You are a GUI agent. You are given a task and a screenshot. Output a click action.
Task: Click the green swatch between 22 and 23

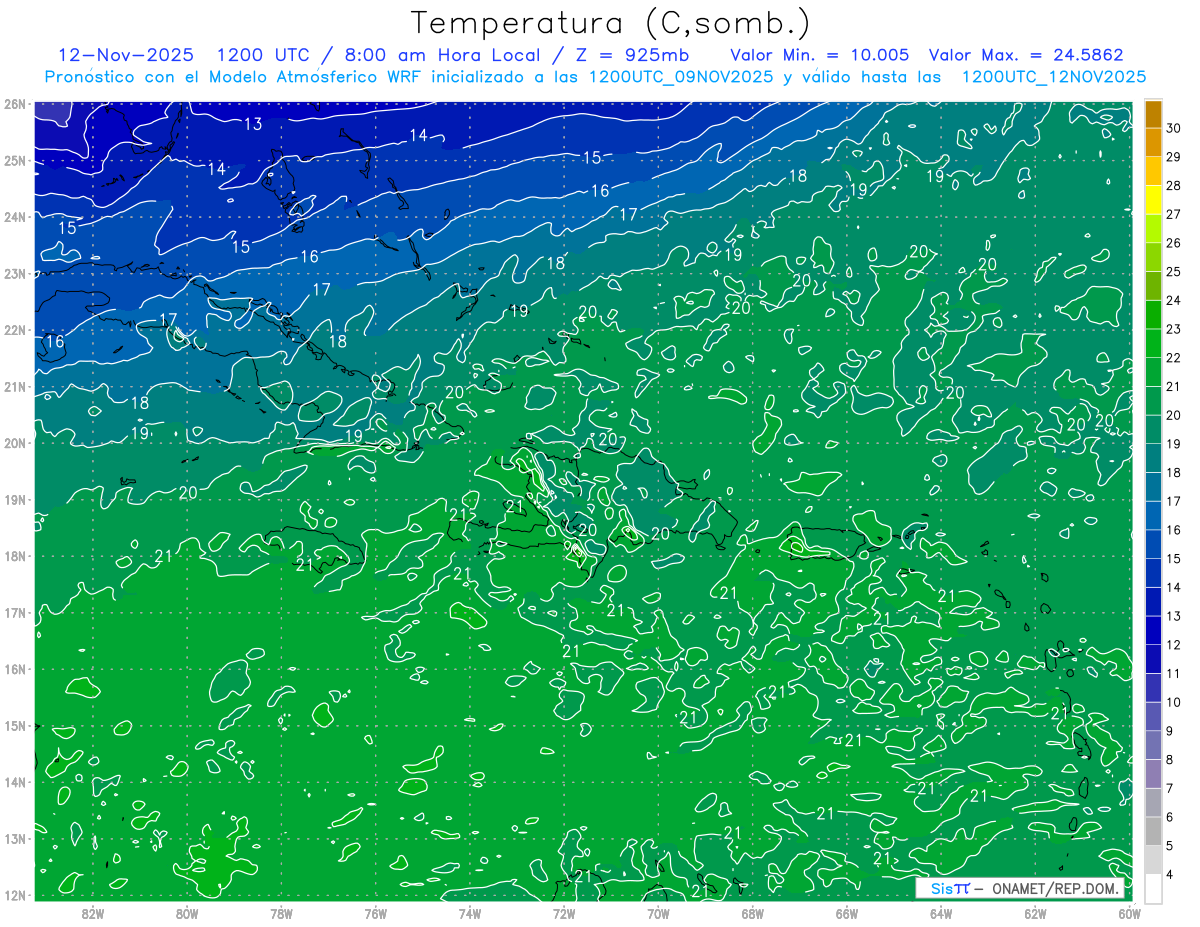[1153, 344]
